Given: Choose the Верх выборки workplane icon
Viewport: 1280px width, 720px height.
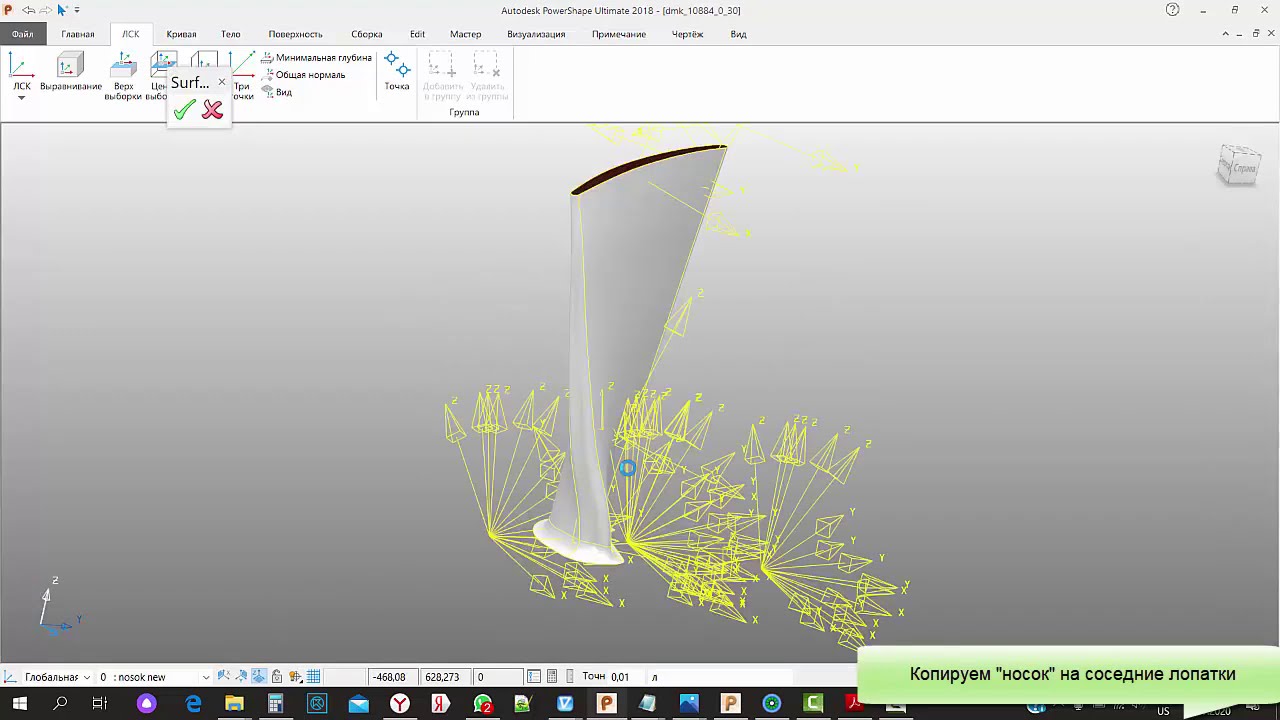Looking at the screenshot, I should pos(123,76).
